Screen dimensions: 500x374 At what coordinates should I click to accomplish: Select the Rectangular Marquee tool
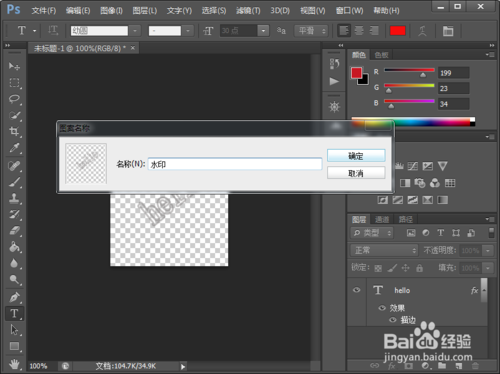tap(14, 83)
